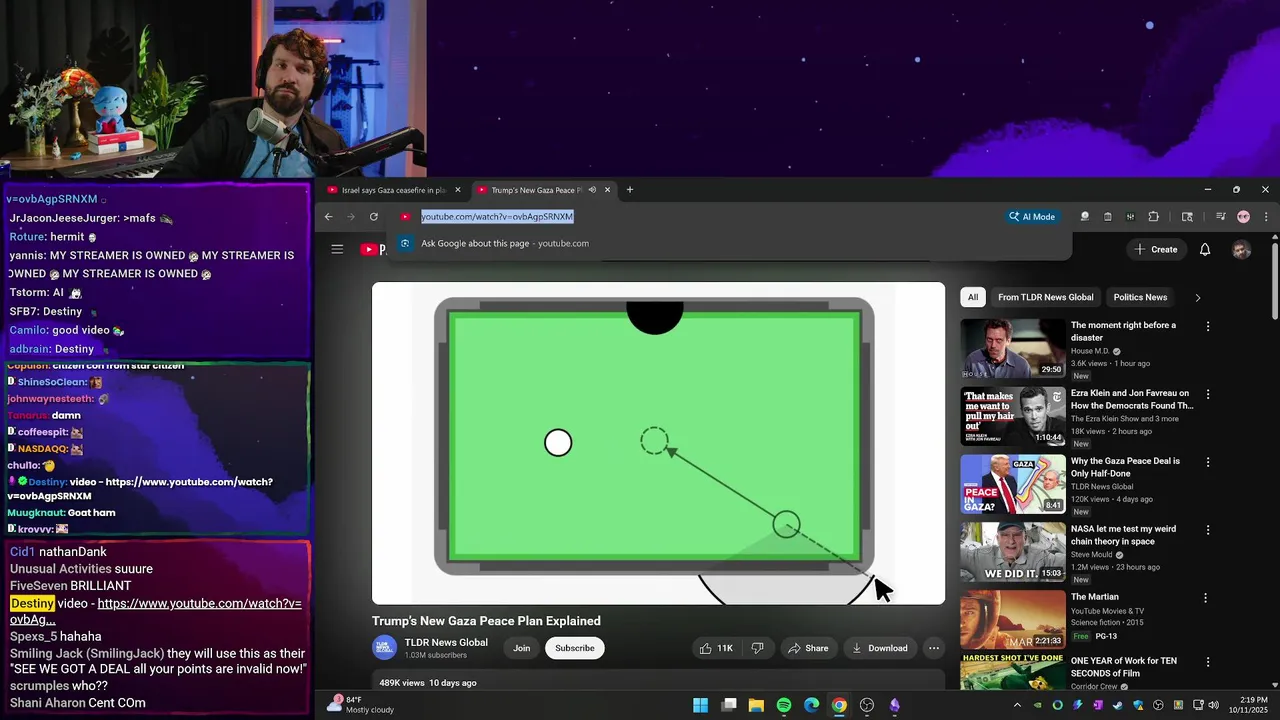1280x720 pixels.
Task: Open Microsoft Edge from taskbar
Action: 811,705
